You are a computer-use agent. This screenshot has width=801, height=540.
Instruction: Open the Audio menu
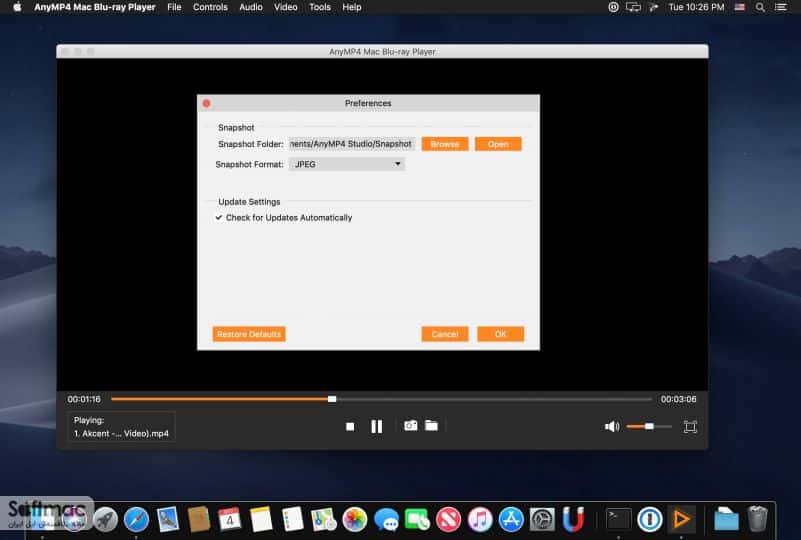tap(251, 7)
